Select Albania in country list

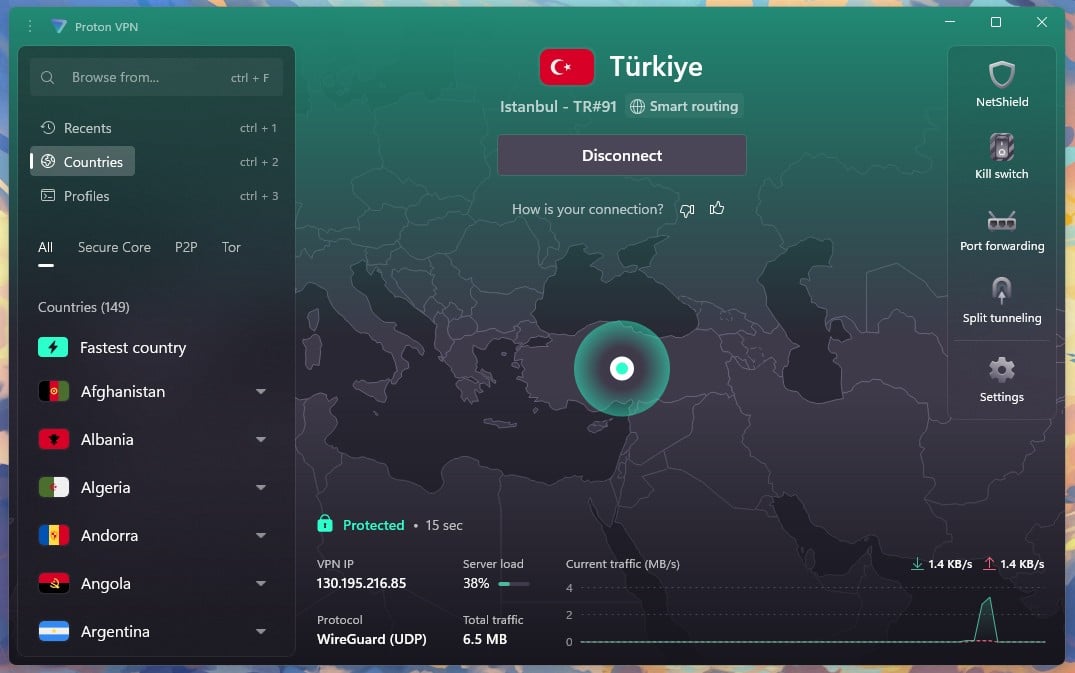click(107, 439)
